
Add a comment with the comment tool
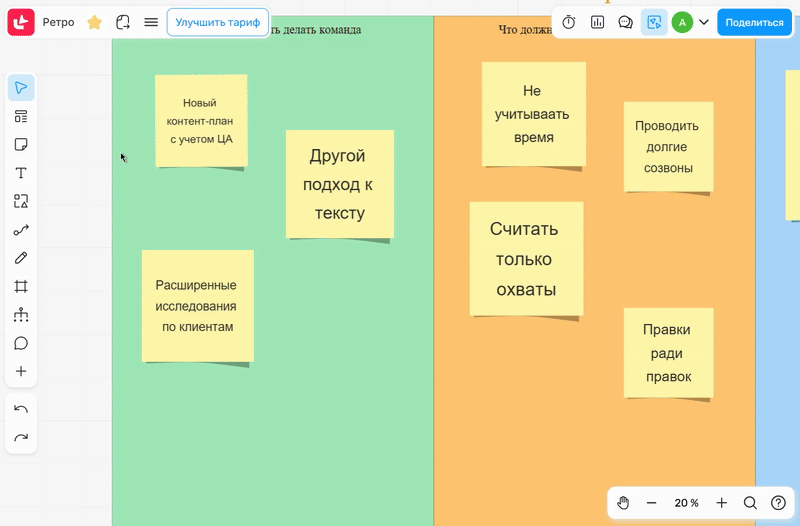coord(21,343)
